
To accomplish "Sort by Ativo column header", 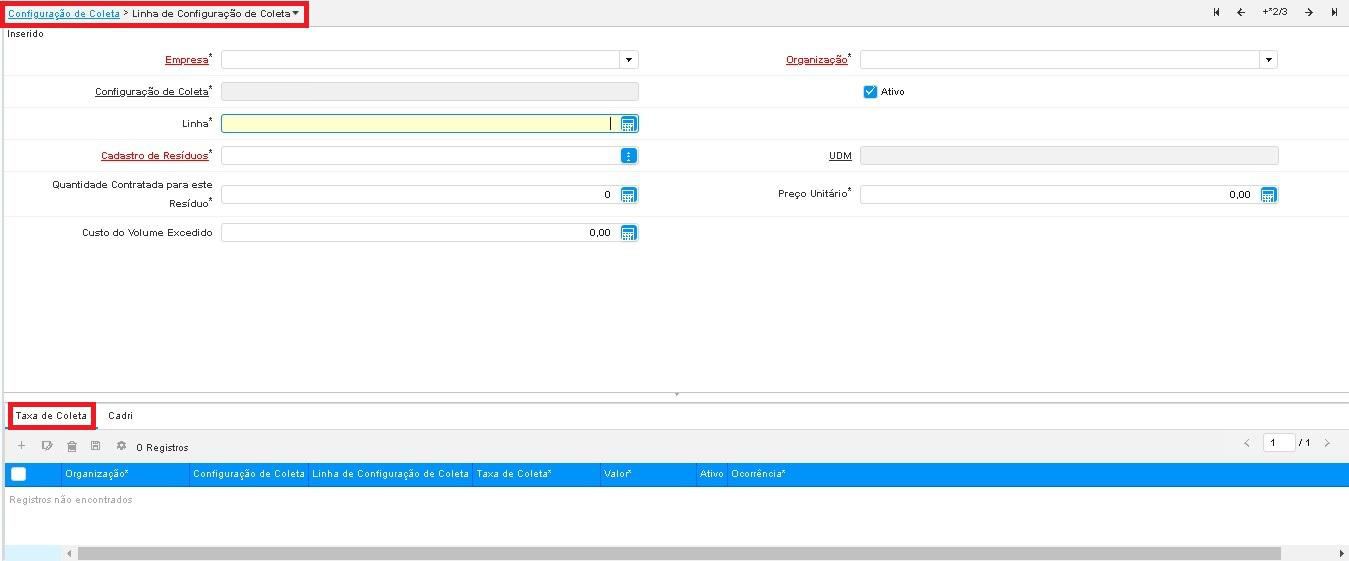I will (712, 474).
